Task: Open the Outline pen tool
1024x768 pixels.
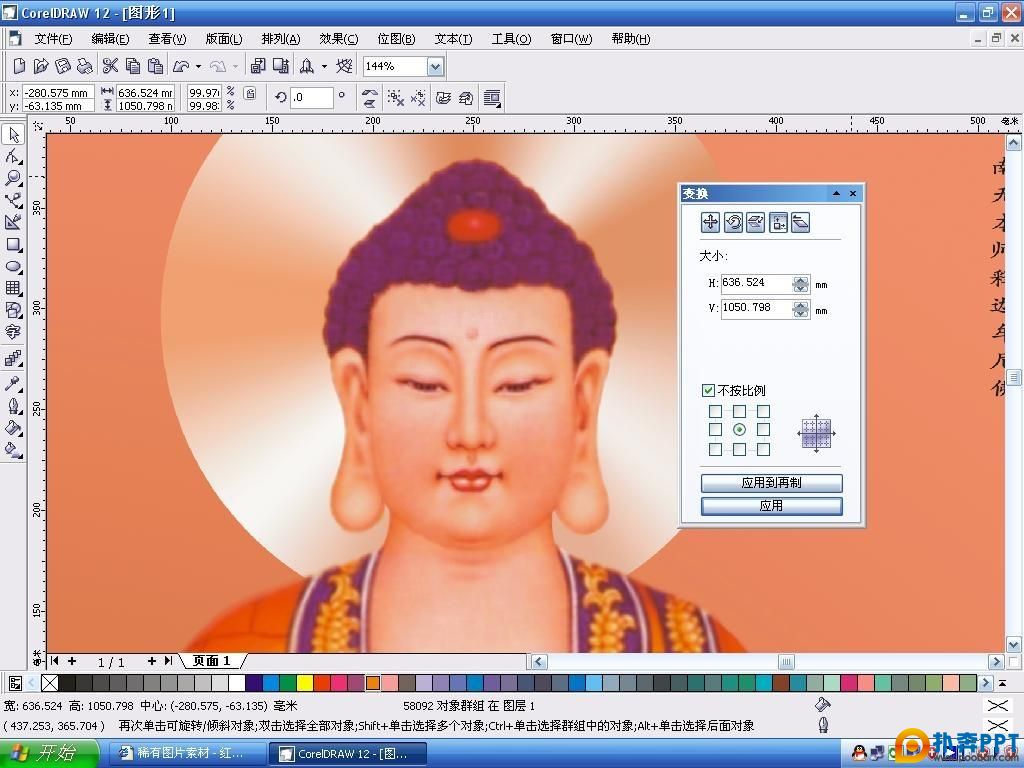Action: [x=13, y=406]
